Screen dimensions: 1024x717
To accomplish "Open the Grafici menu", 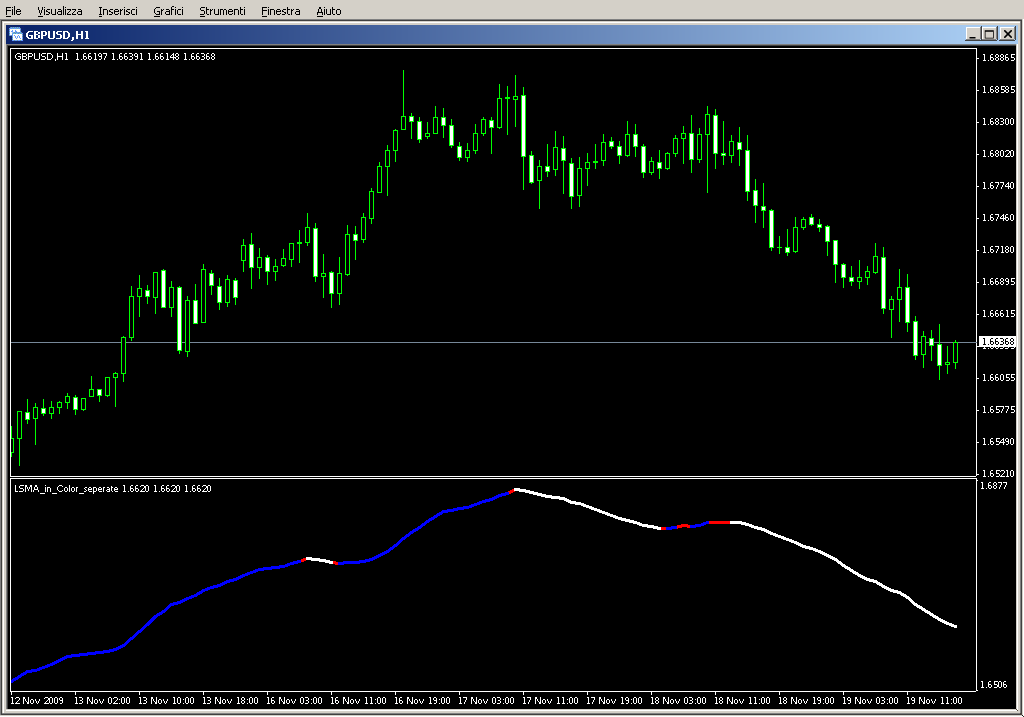I will (168, 11).
